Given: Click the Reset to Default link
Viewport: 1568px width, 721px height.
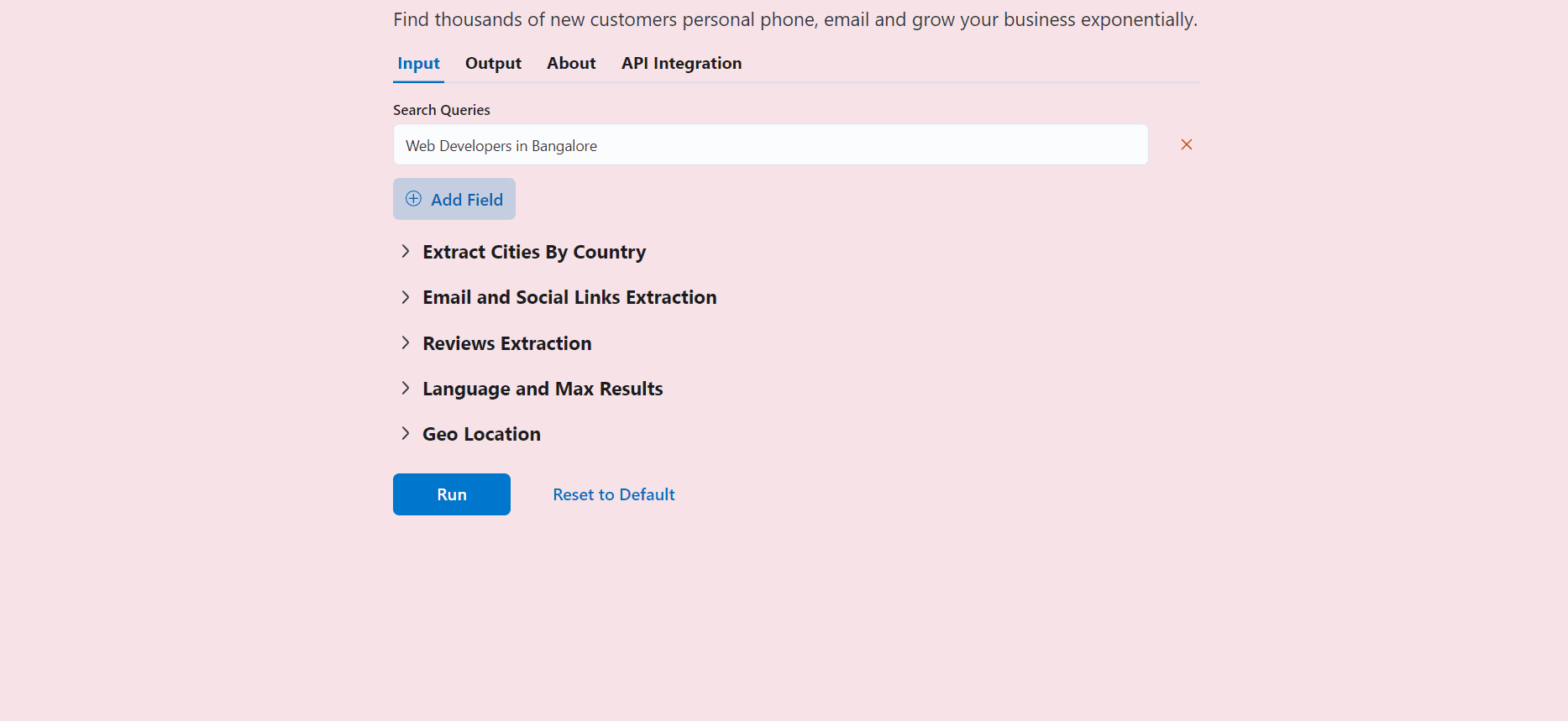Looking at the screenshot, I should (613, 494).
